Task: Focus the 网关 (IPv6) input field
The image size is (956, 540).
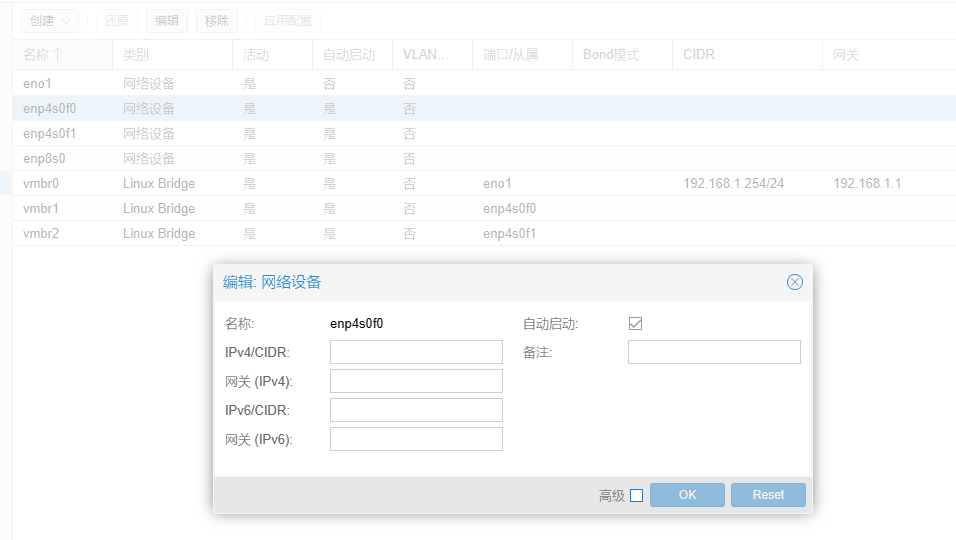Action: pos(416,439)
